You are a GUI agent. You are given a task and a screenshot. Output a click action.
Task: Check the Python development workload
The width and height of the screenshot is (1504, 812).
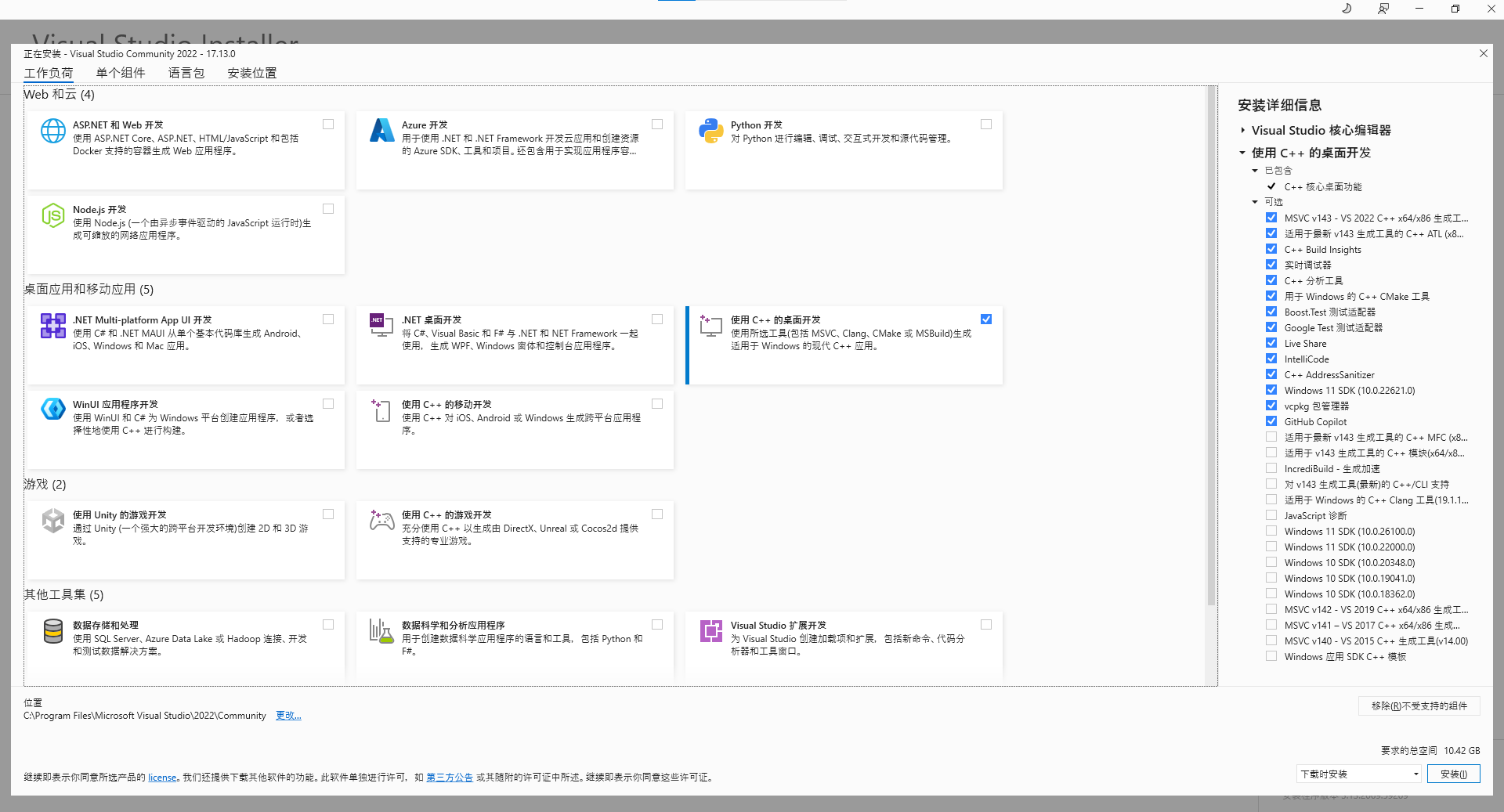pyautogui.click(x=986, y=125)
